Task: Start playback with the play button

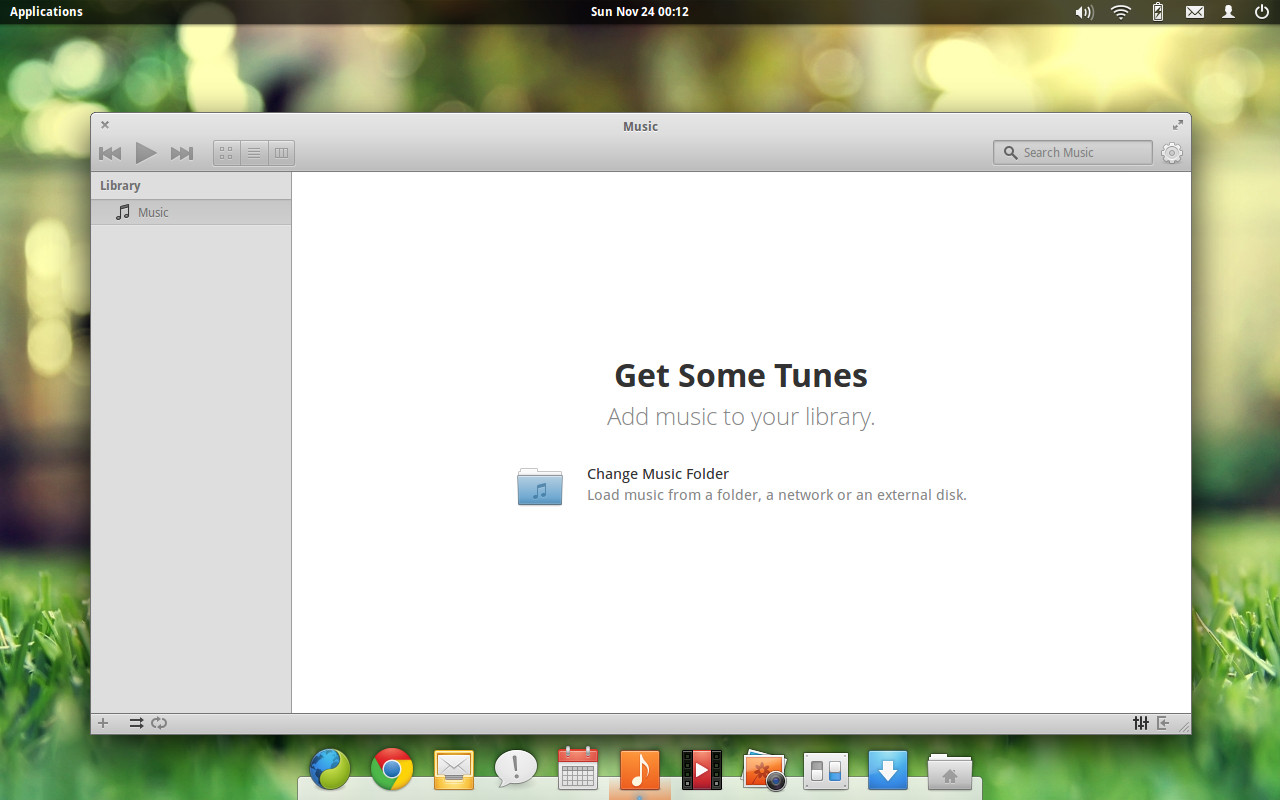Action: [146, 153]
